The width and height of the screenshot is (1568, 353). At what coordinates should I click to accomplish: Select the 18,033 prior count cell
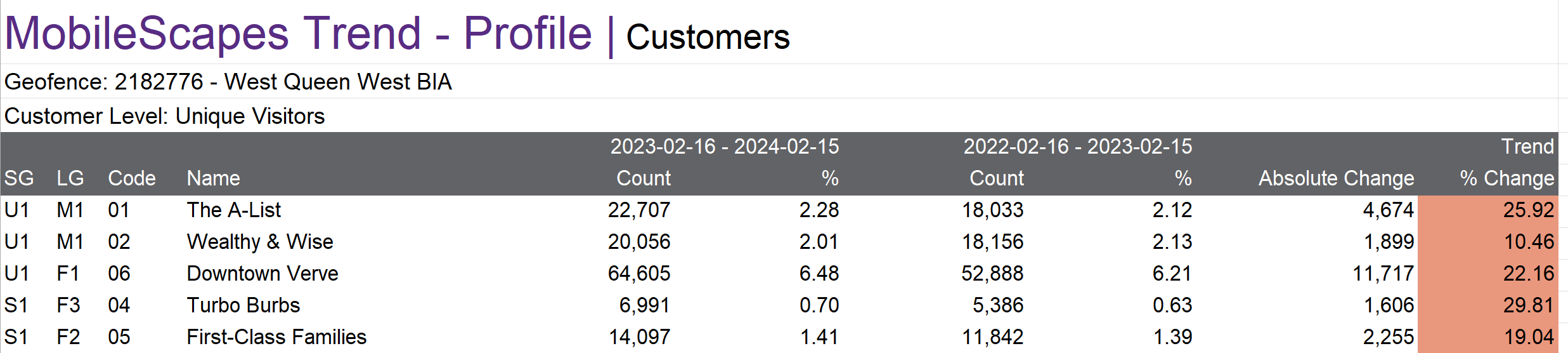[x=993, y=210]
